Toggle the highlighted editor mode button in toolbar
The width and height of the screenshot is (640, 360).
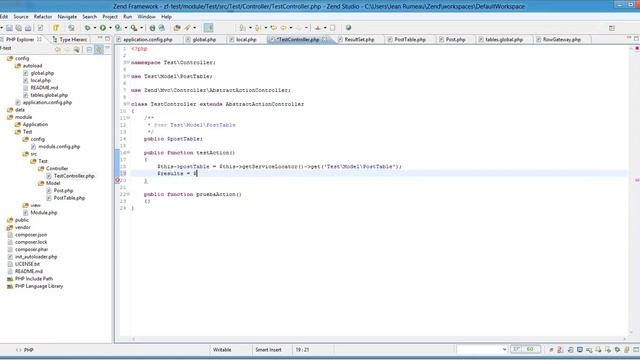pyautogui.click(x=209, y=28)
